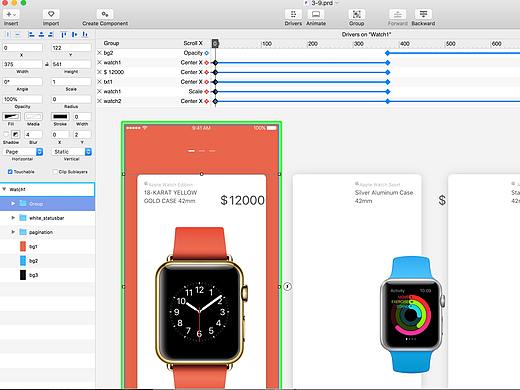Viewport: 520px width, 390px height.
Task: Expand the pagination folder
Action: coord(13,232)
